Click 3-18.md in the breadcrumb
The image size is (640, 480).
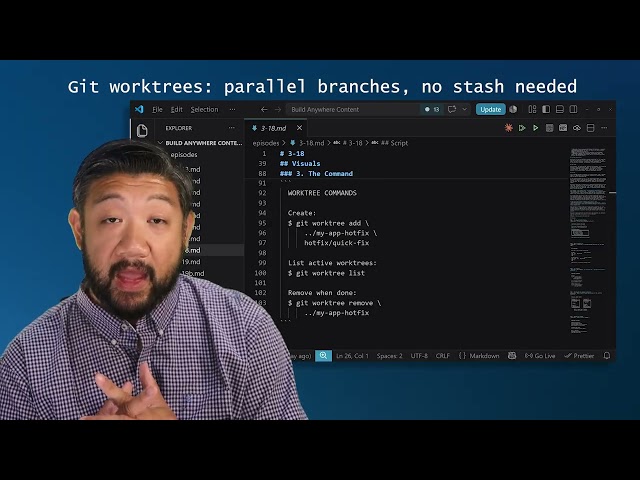tap(311, 143)
